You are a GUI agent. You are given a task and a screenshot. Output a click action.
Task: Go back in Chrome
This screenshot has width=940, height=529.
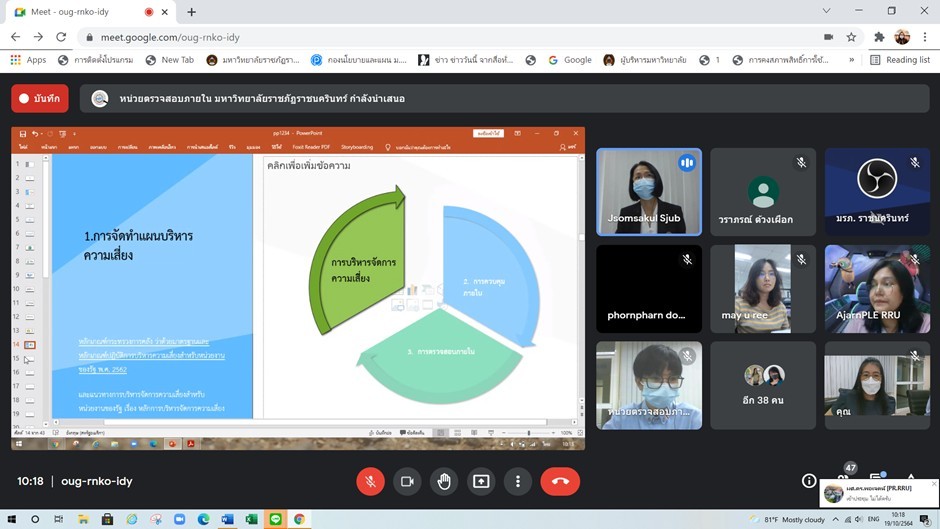coord(16,37)
